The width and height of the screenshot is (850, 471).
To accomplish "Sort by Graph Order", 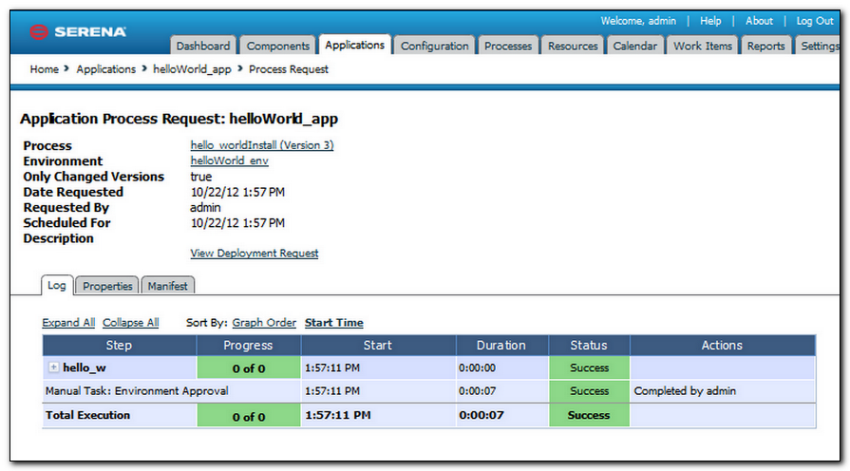I will coord(264,322).
